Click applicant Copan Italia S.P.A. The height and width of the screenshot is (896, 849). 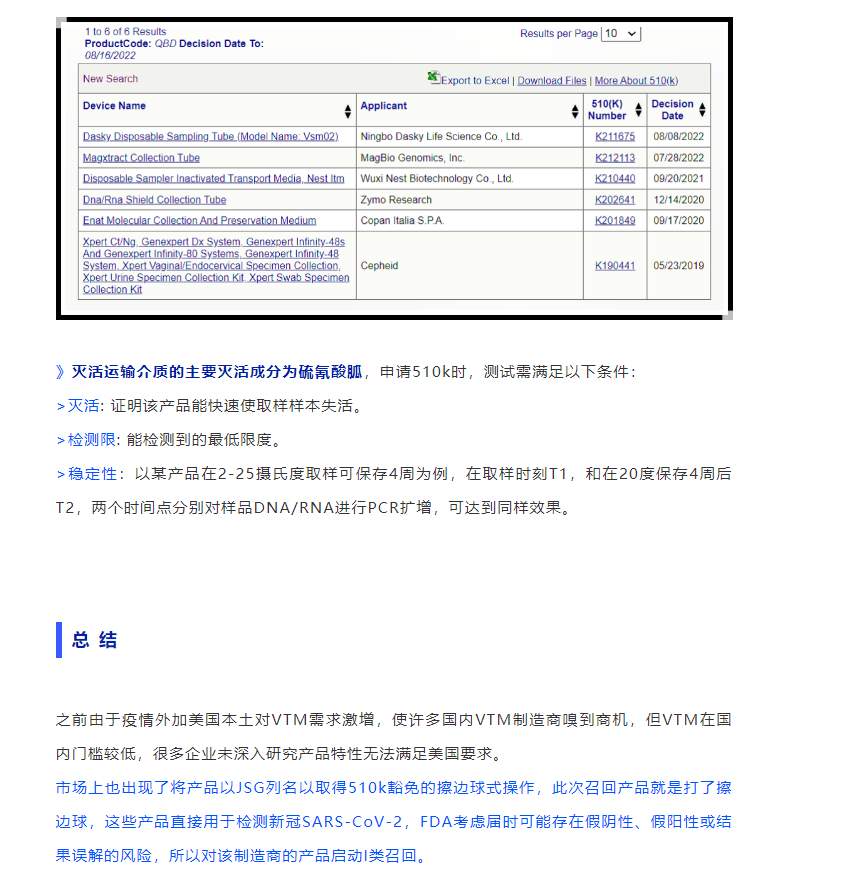coord(402,221)
